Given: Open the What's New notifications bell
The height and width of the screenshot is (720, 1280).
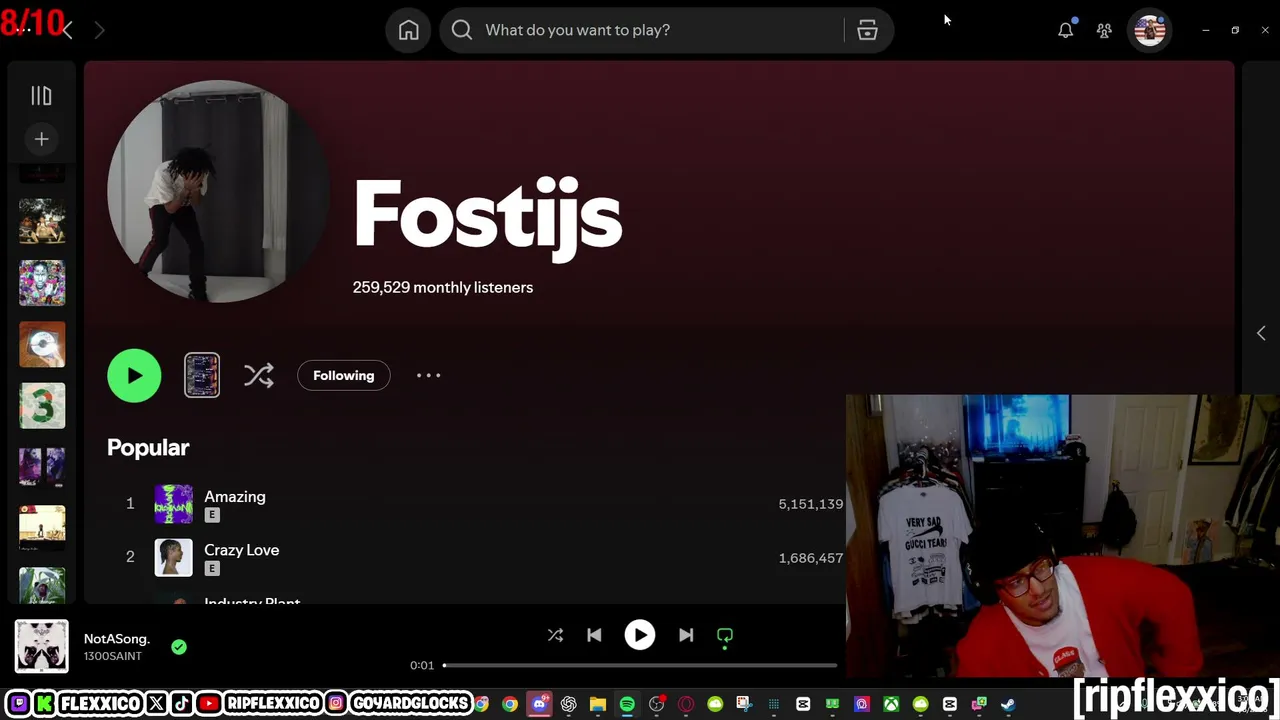Looking at the screenshot, I should click(x=1066, y=30).
